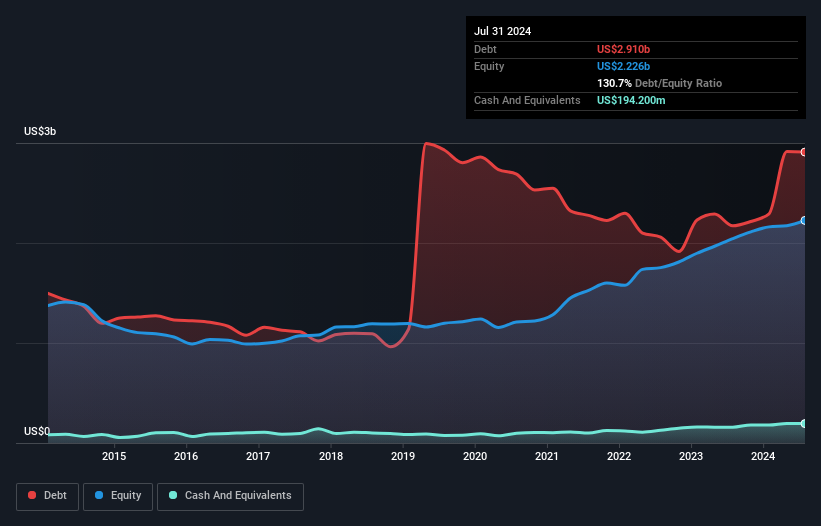821x526 pixels.
Task: Click the 2020 x-axis label
Action: 475,456
